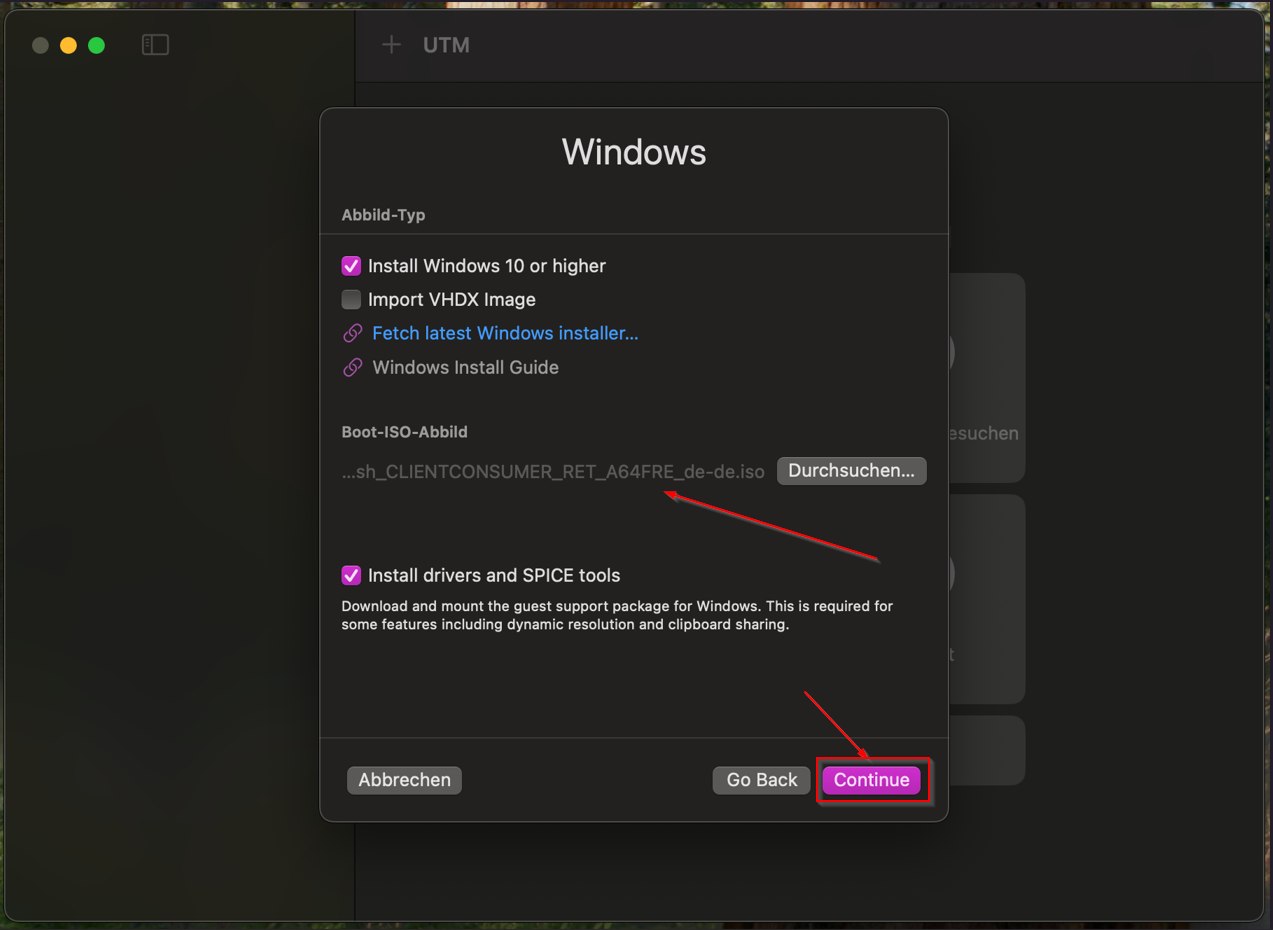The image size is (1273, 930).
Task: Click the Windows dialog heading
Action: 634,152
